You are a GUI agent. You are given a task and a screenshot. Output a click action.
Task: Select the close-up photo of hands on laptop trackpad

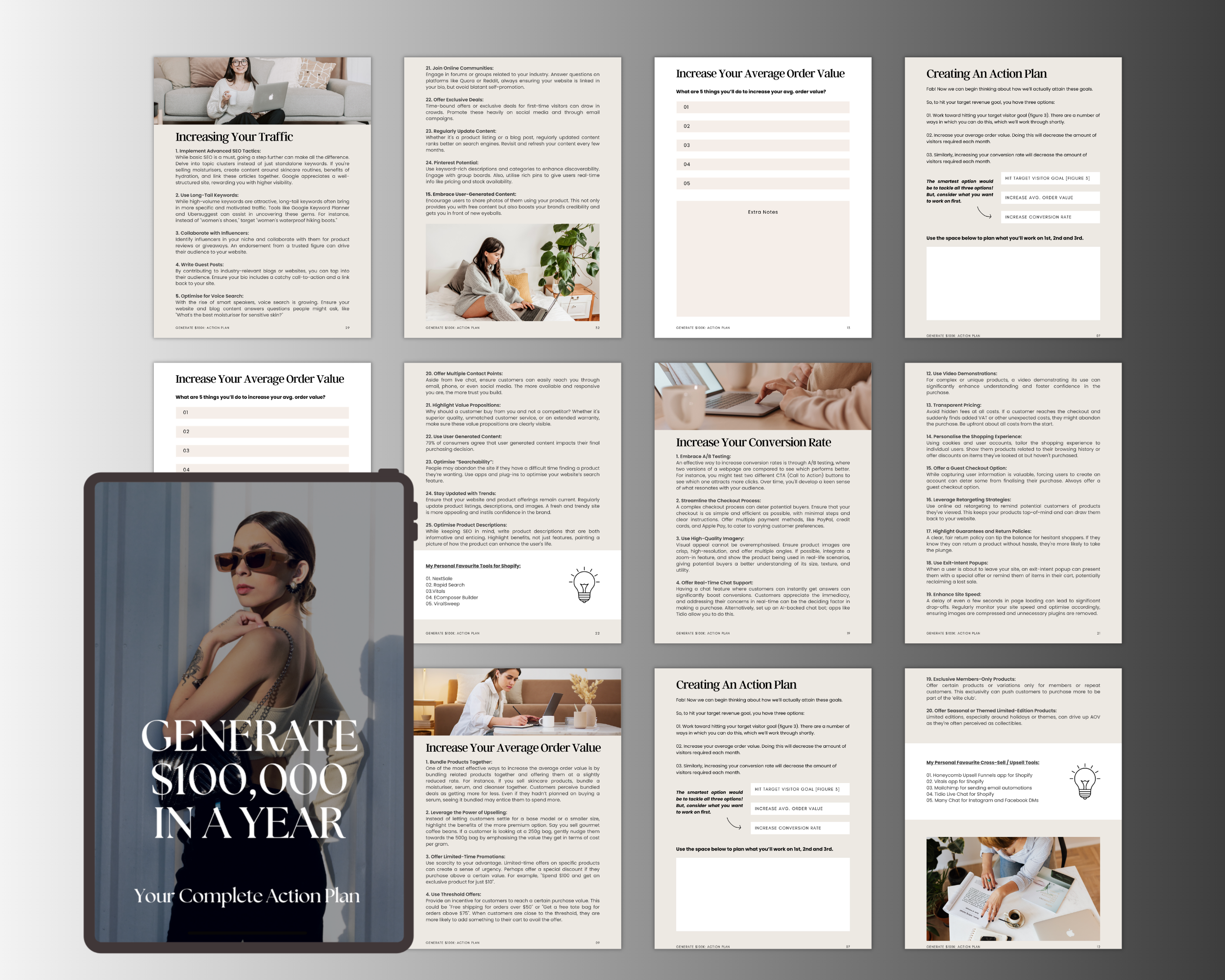pos(762,396)
